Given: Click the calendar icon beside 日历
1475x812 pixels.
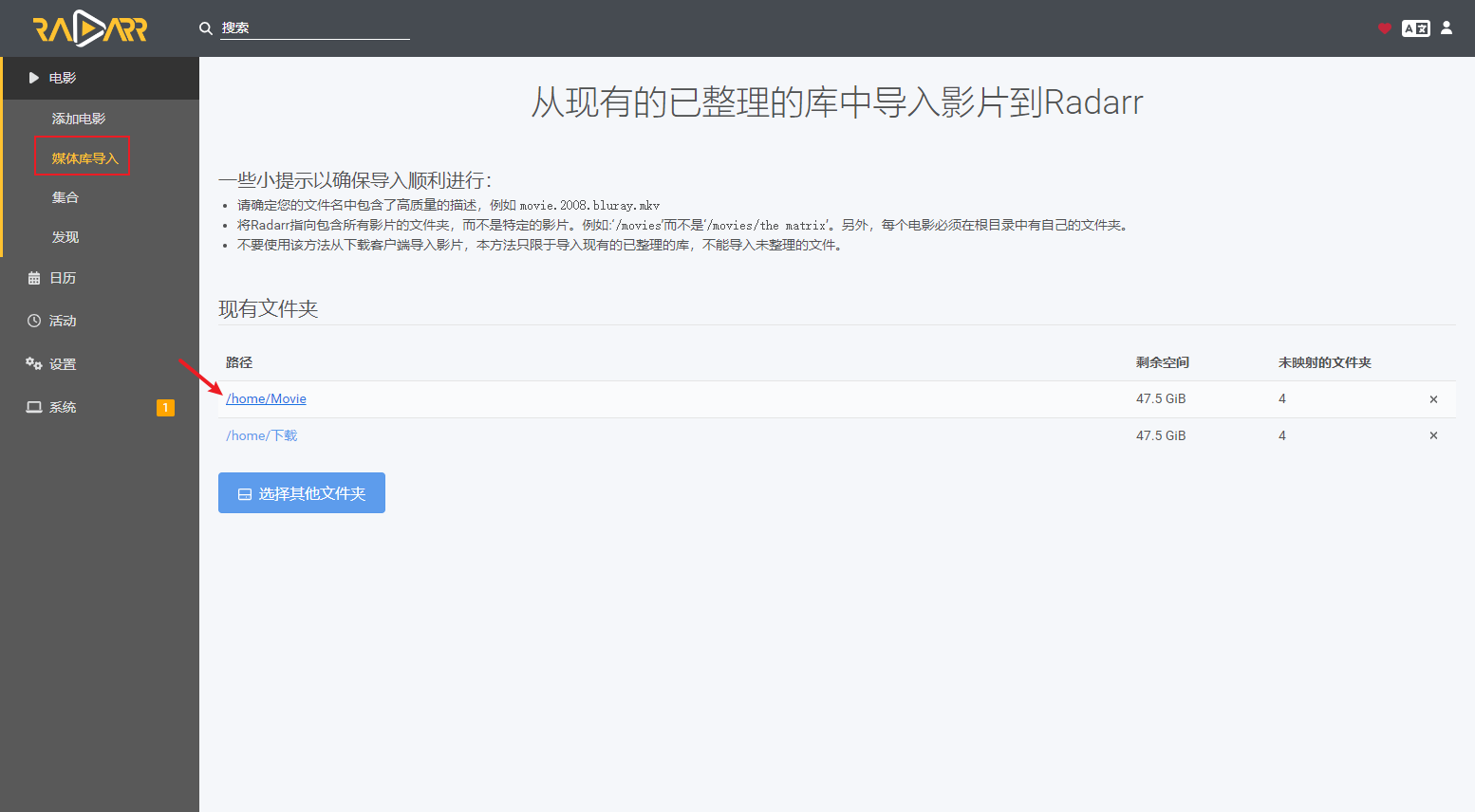Looking at the screenshot, I should point(34,278).
